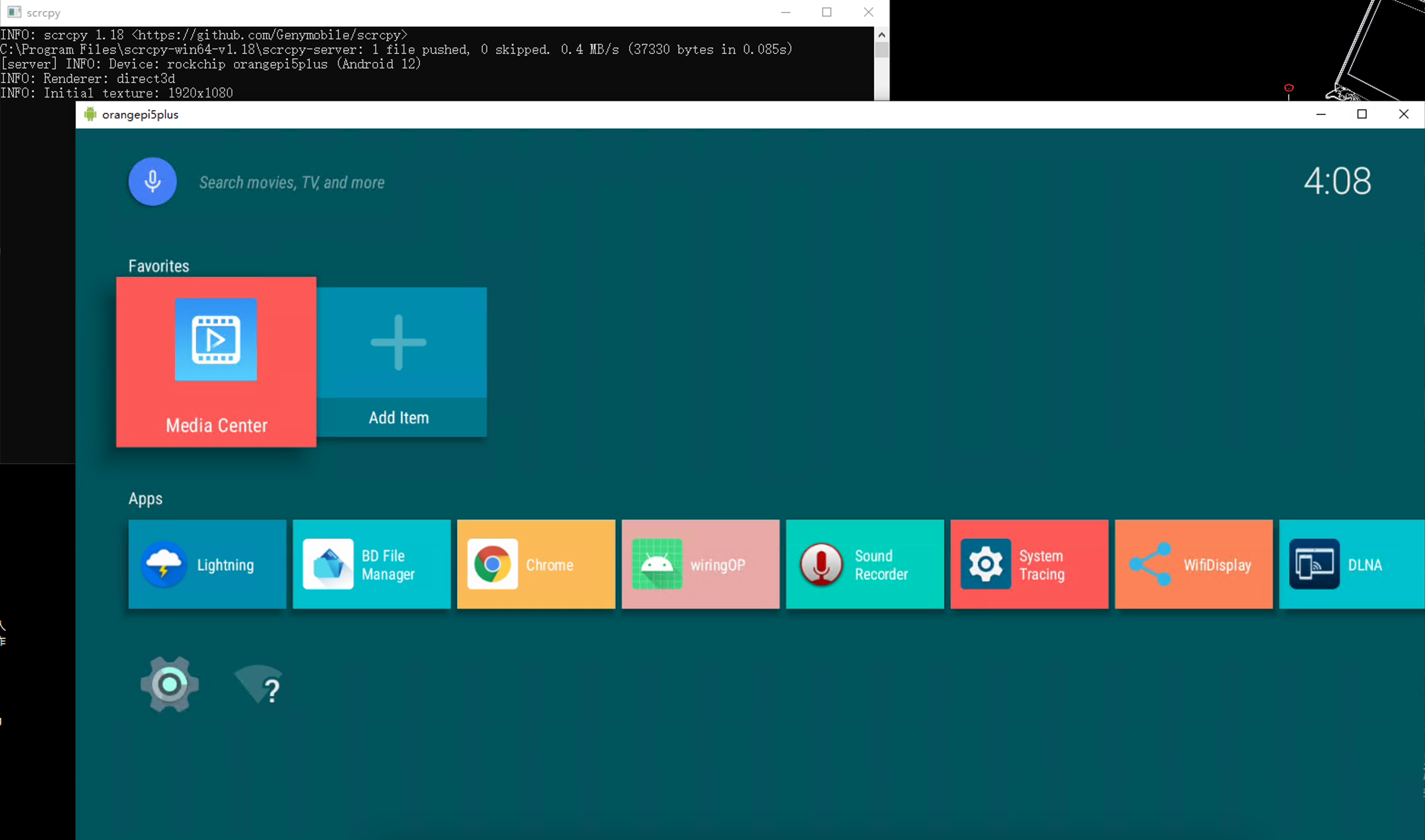Screen dimensions: 1425x840
Task: Open Android settings gear icon
Action: click(x=169, y=684)
